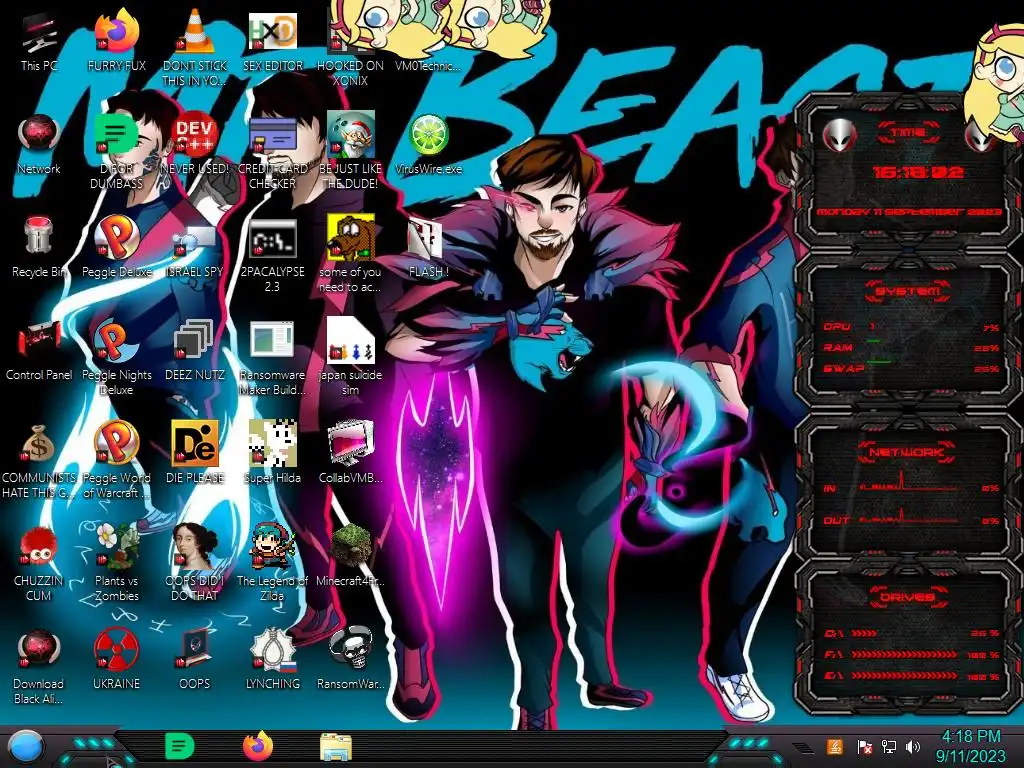This screenshot has height=768, width=1024.
Task: Click the TIME header on the widget
Action: (x=908, y=132)
